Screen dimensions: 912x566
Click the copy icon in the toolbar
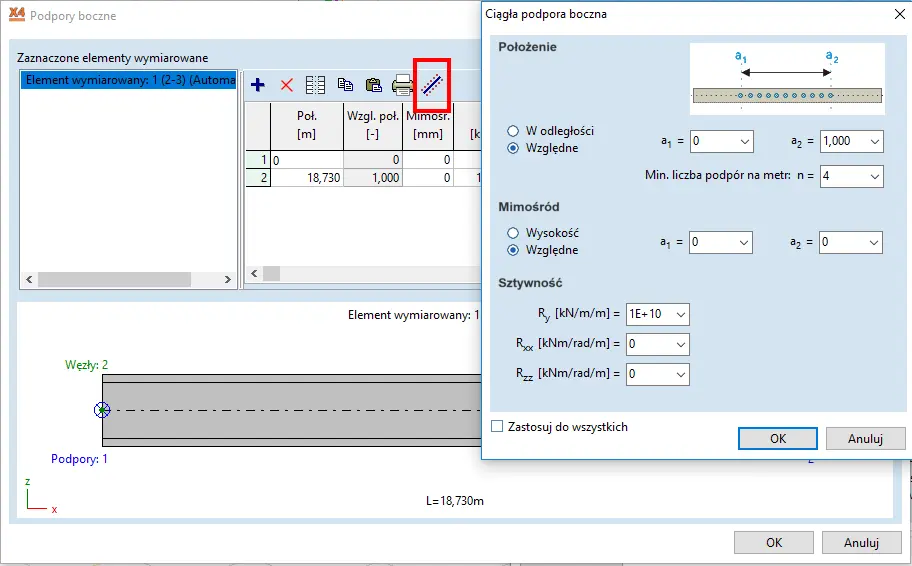[345, 85]
